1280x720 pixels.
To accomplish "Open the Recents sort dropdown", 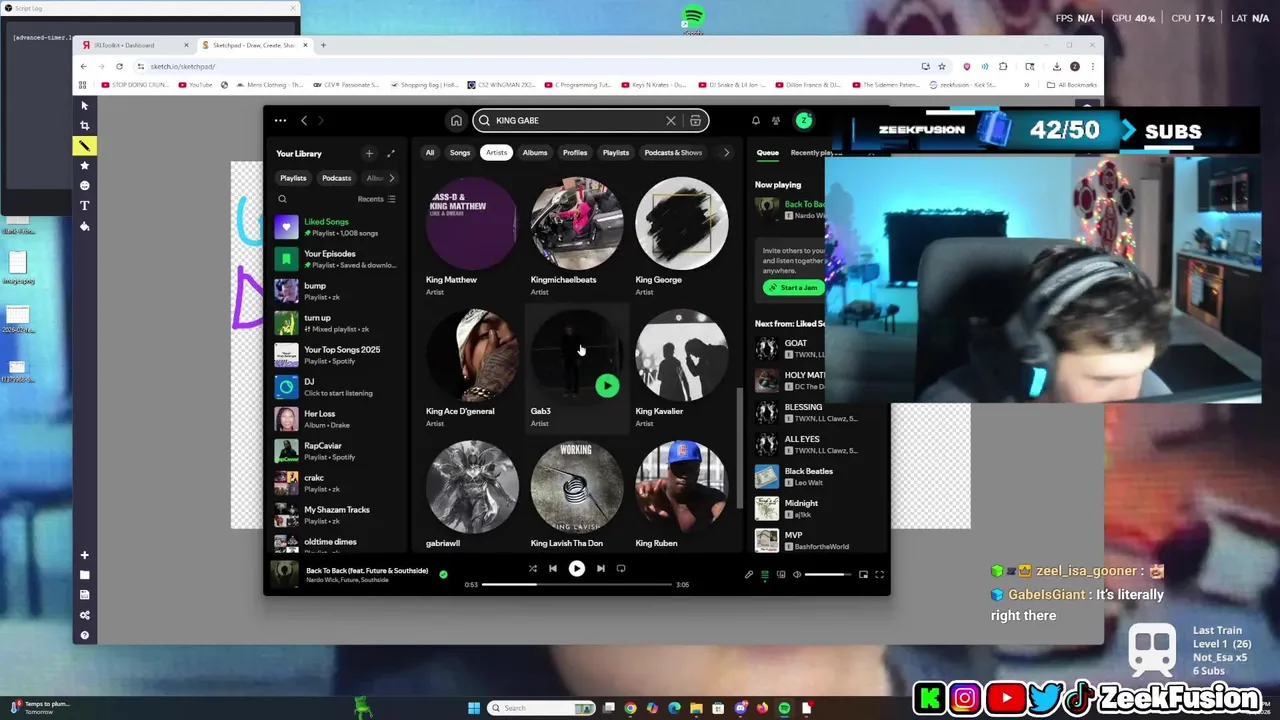I will [377, 199].
